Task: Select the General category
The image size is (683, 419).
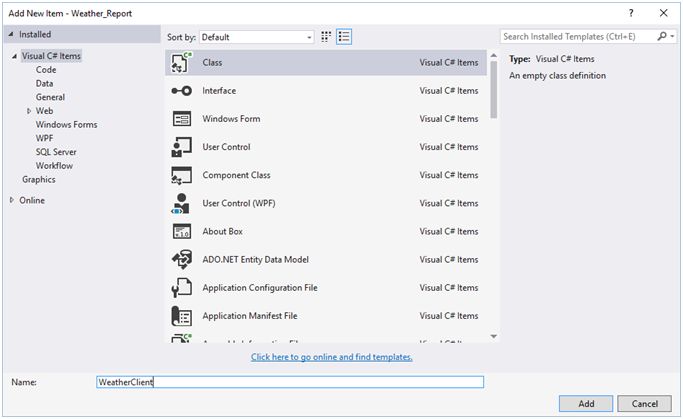Action: (51, 97)
